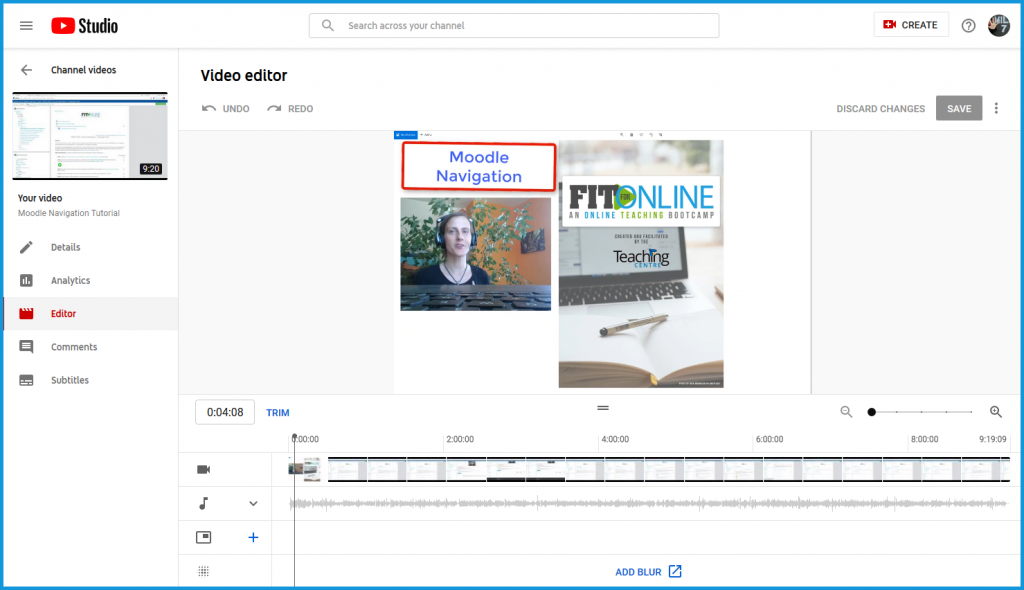Select the Editor section

[x=91, y=314]
